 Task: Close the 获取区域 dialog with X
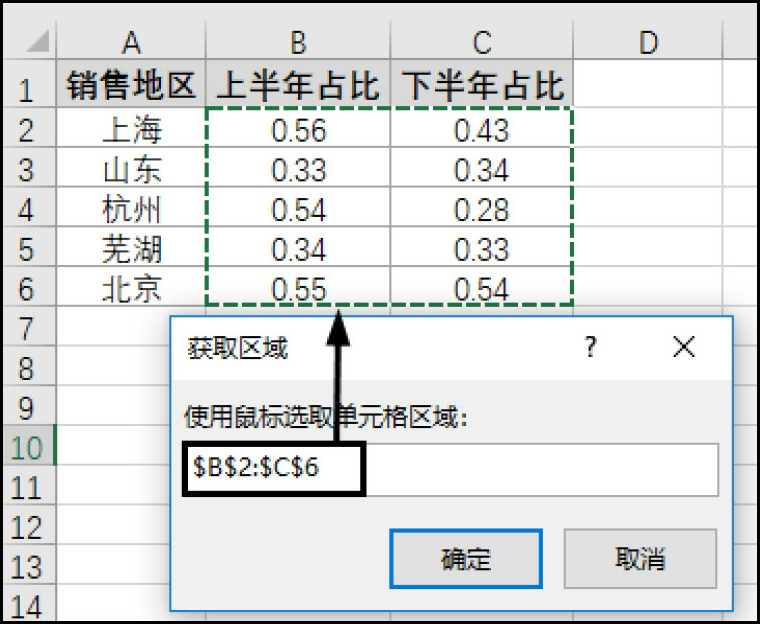pyautogui.click(x=684, y=347)
